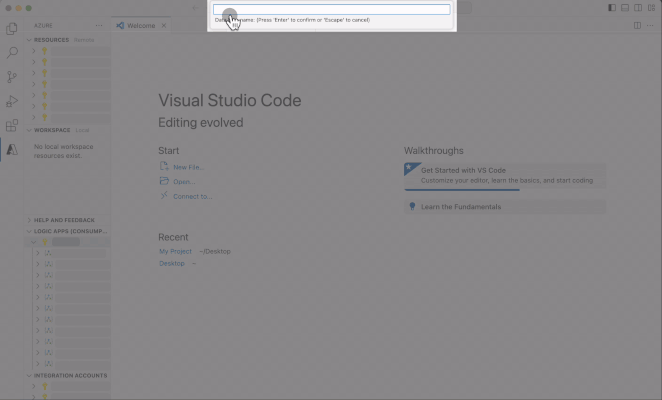Click the 'No local workspace resources exist.' text
Image resolution: width=662 pixels, height=400 pixels.
tap(64, 151)
